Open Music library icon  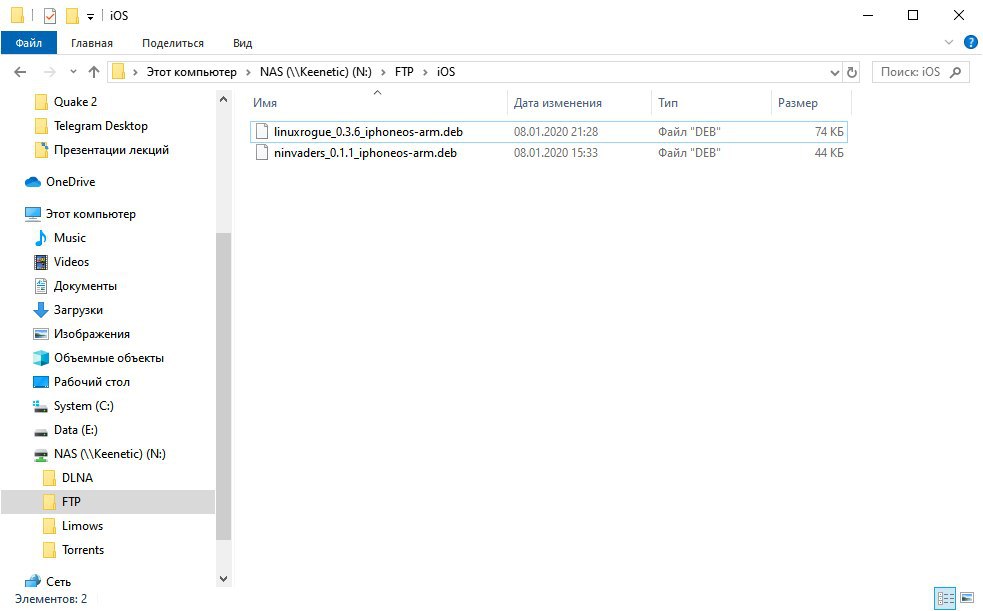(41, 238)
